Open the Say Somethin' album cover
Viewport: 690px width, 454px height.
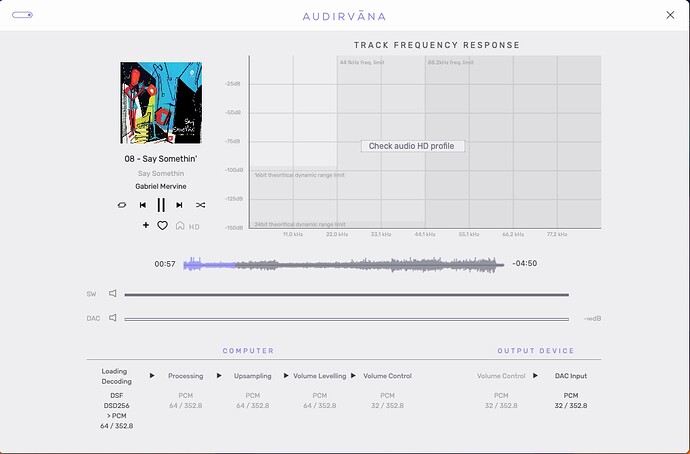click(161, 103)
